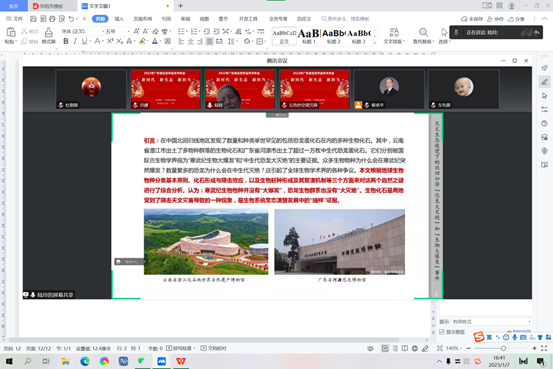Image resolution: width=553 pixels, height=369 pixels.
Task: Click the Share button at top right
Action: [x=516, y=19]
